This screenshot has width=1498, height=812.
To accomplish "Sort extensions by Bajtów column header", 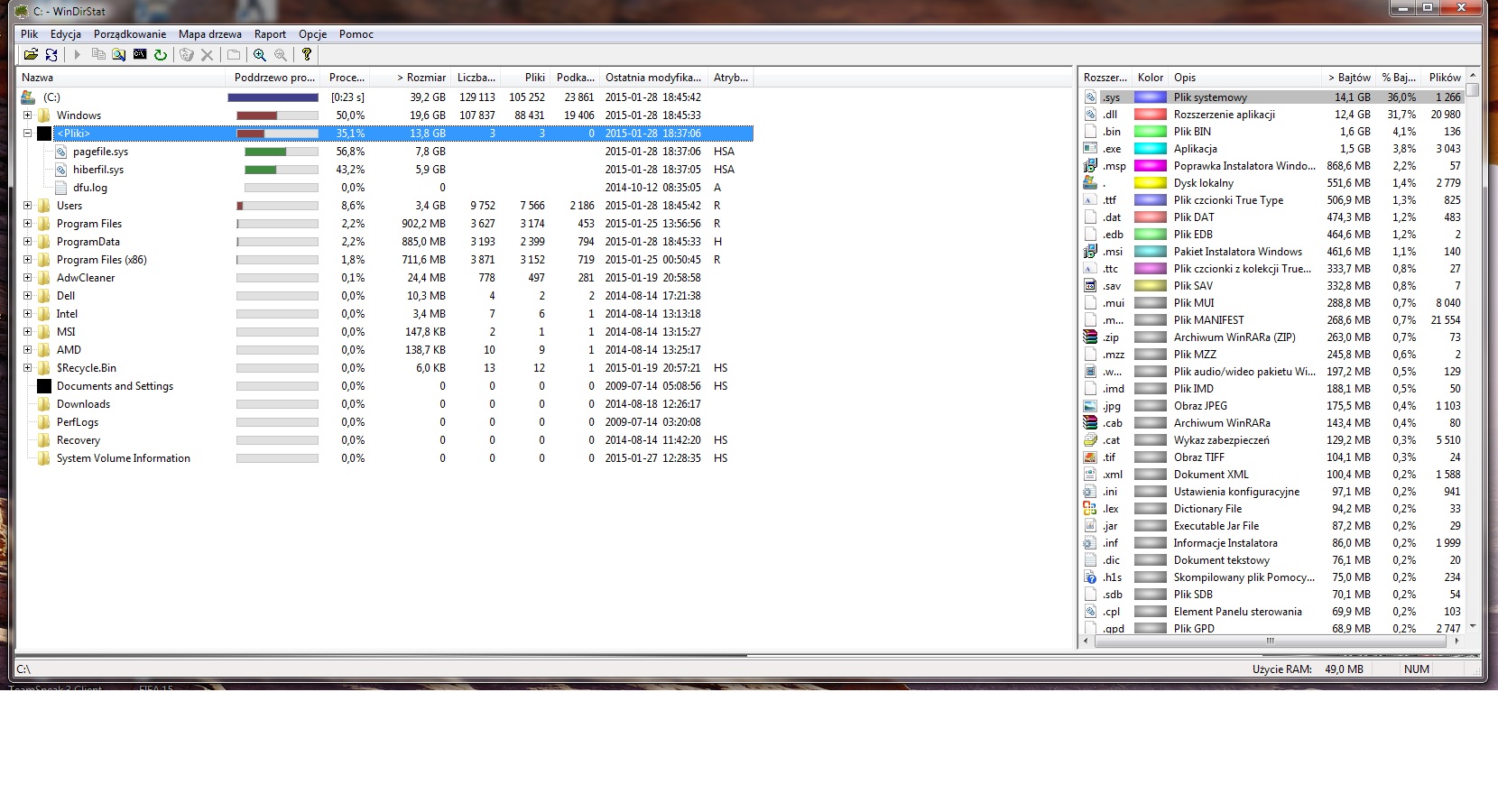I will pyautogui.click(x=1348, y=78).
